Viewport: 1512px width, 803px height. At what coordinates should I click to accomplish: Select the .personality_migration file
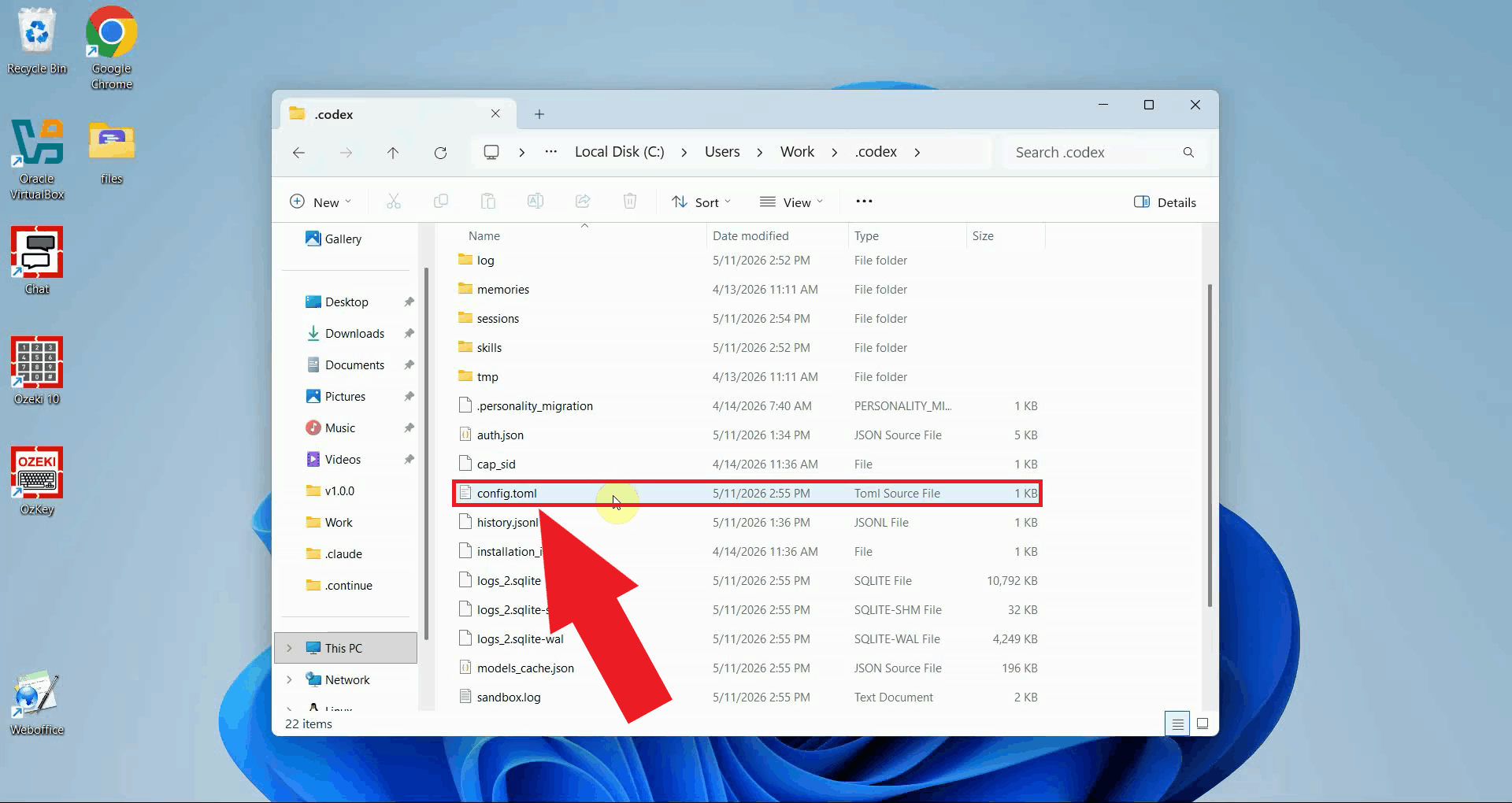click(747, 405)
